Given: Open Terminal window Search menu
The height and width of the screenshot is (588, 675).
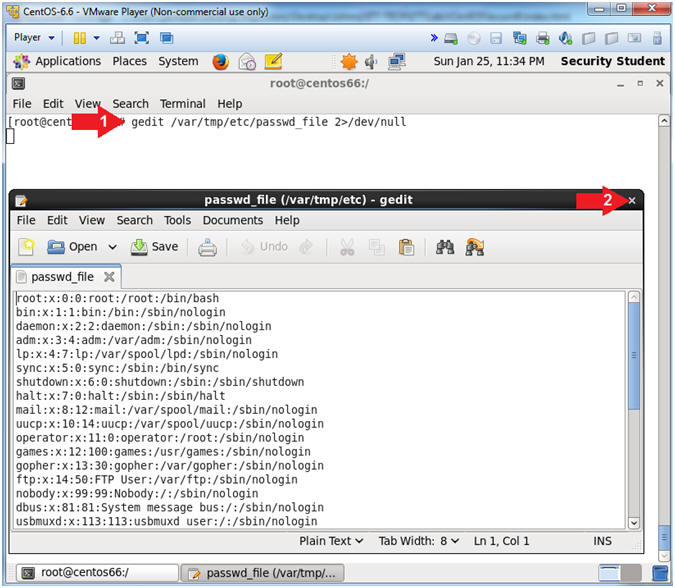Looking at the screenshot, I should click(x=130, y=104).
